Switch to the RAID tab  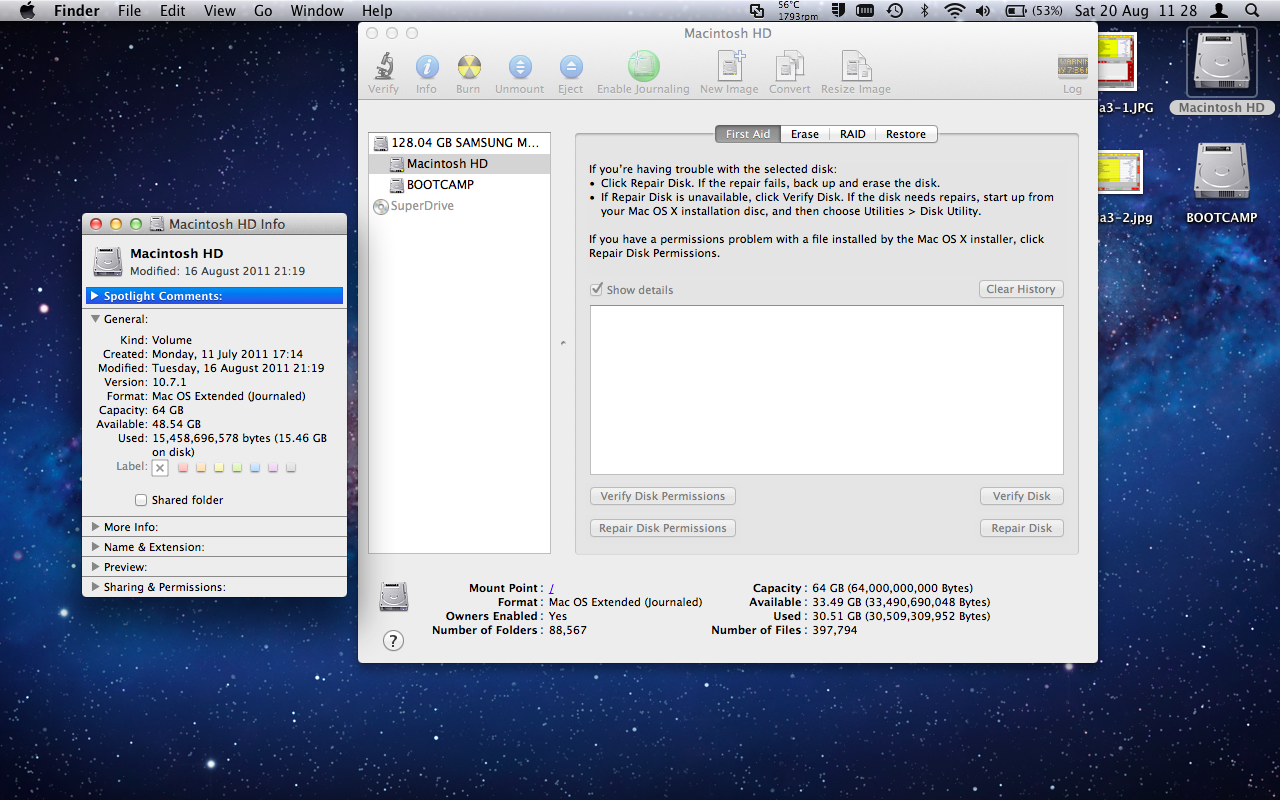(x=853, y=134)
